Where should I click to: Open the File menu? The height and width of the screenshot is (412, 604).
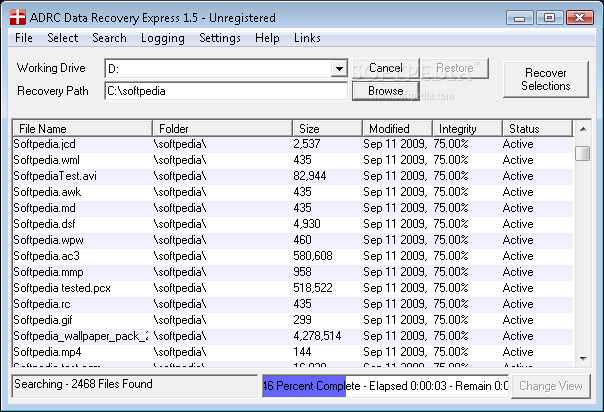(x=24, y=38)
